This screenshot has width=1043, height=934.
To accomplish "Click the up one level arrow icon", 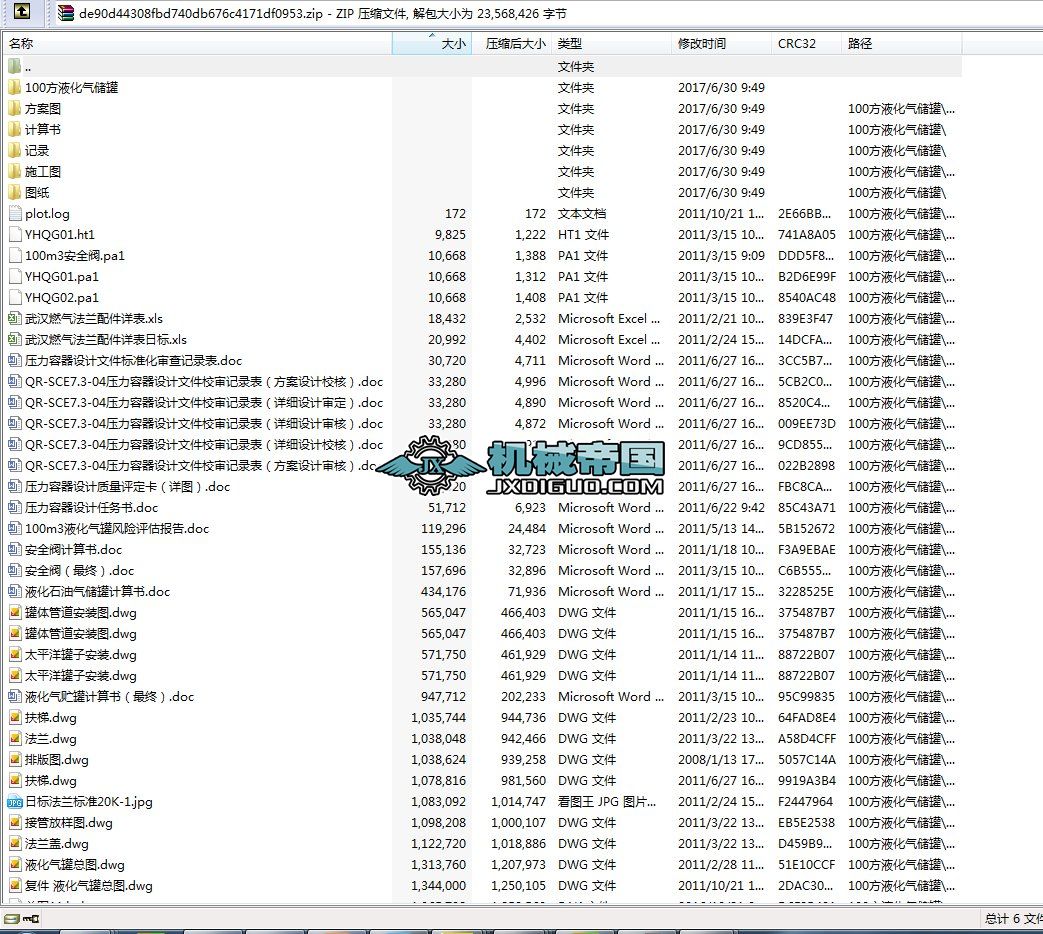I will coord(22,11).
